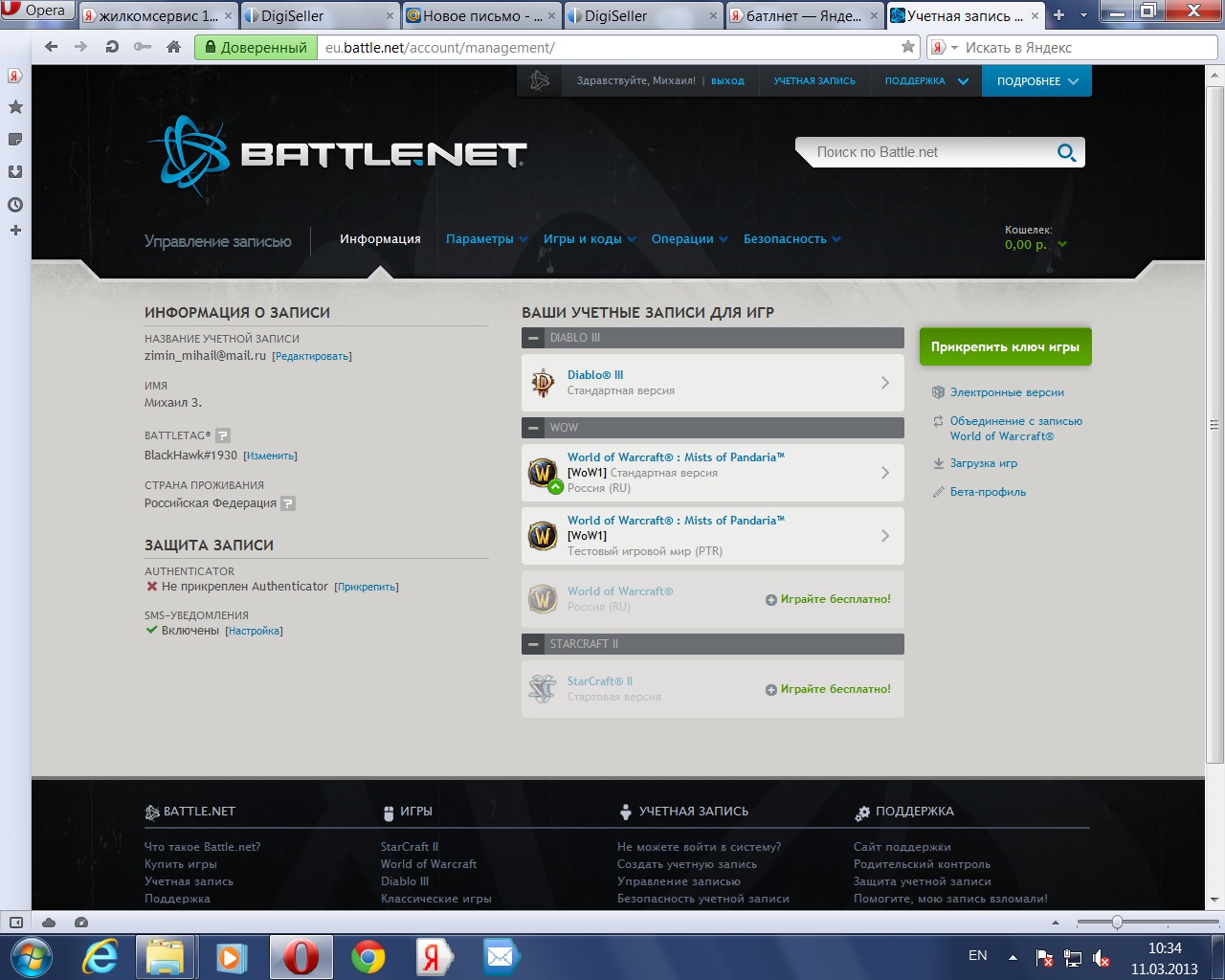Reload the page with Opera's reload button
Screen dimensions: 1225x980
coord(111,47)
